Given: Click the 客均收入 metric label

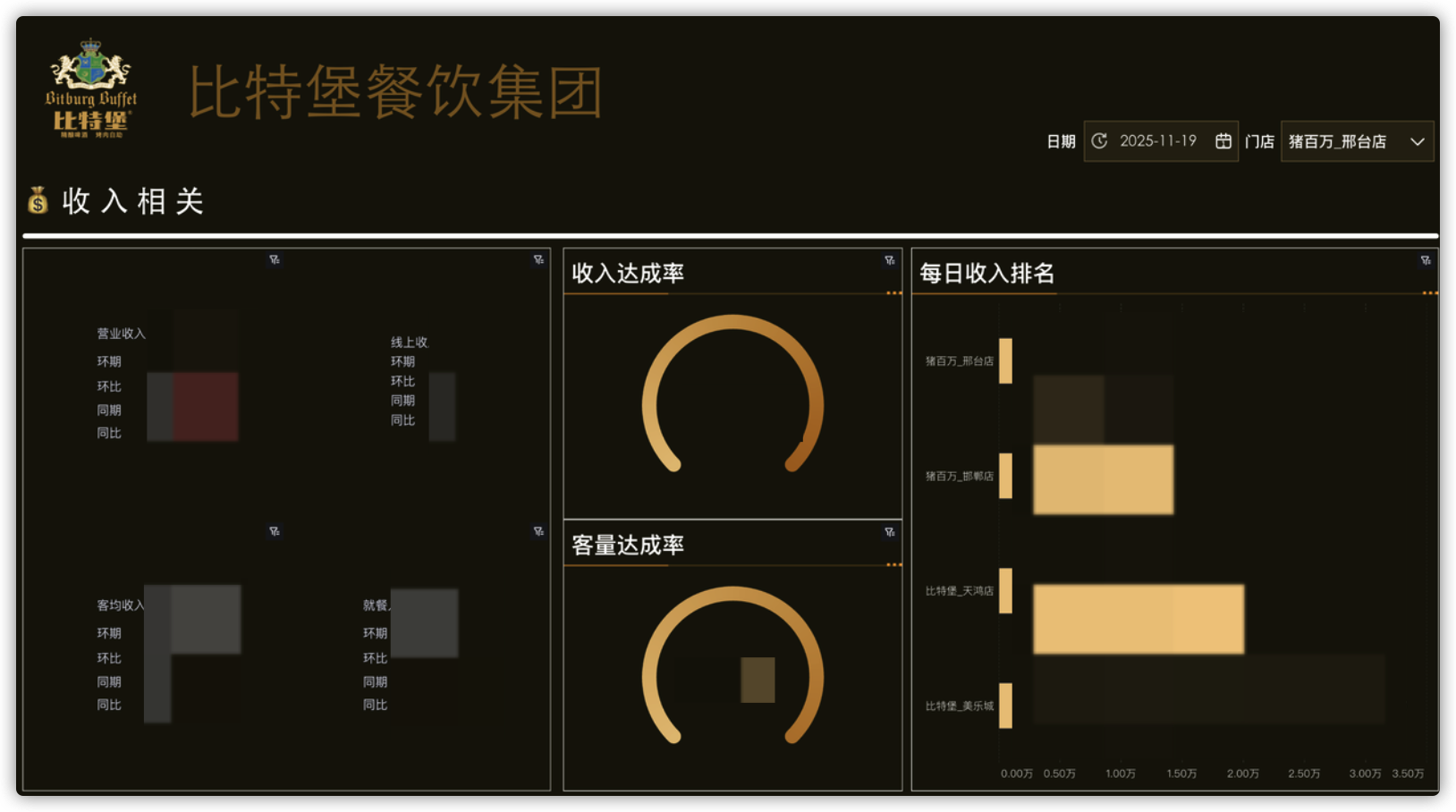Looking at the screenshot, I should tap(121, 605).
